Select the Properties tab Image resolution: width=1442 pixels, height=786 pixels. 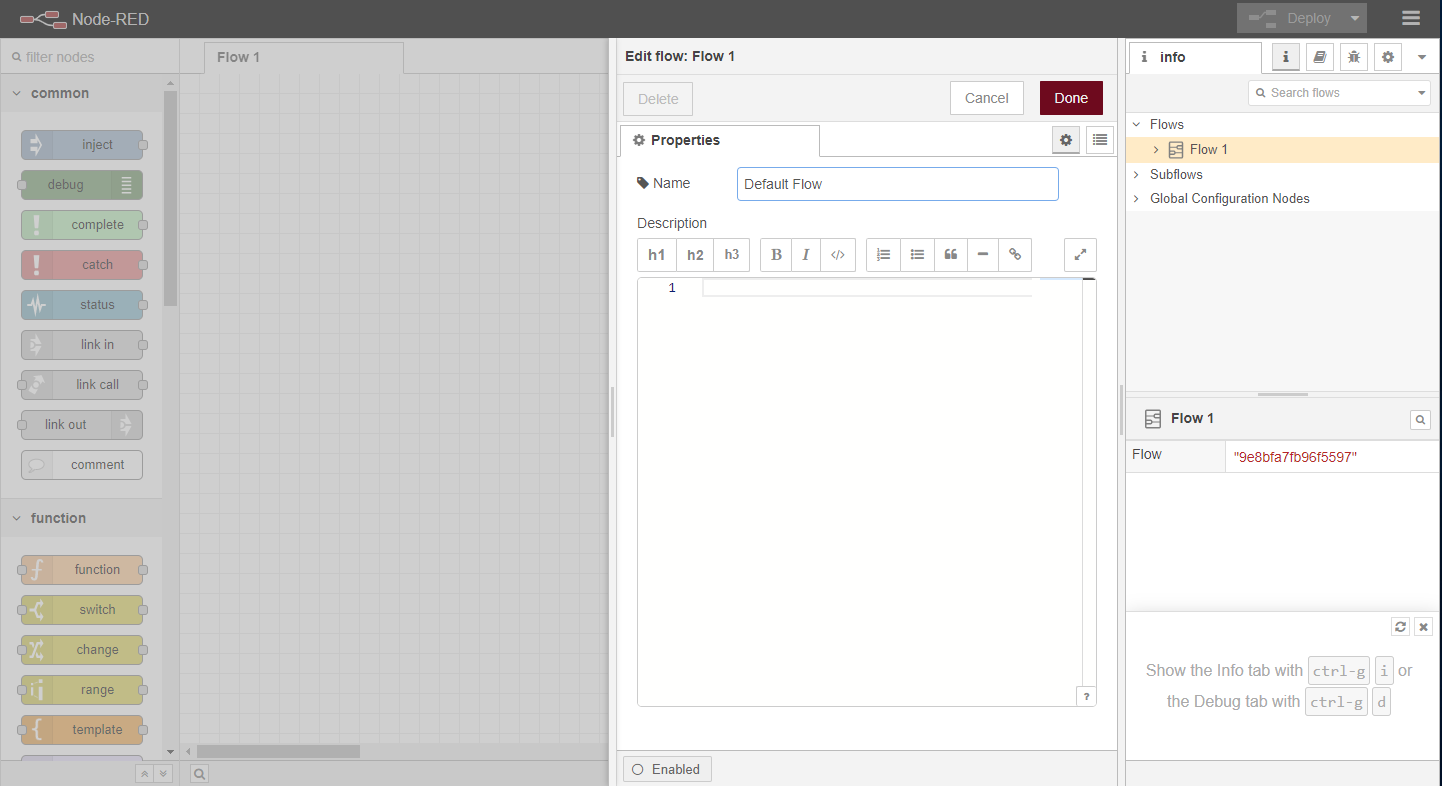pyautogui.click(x=720, y=140)
